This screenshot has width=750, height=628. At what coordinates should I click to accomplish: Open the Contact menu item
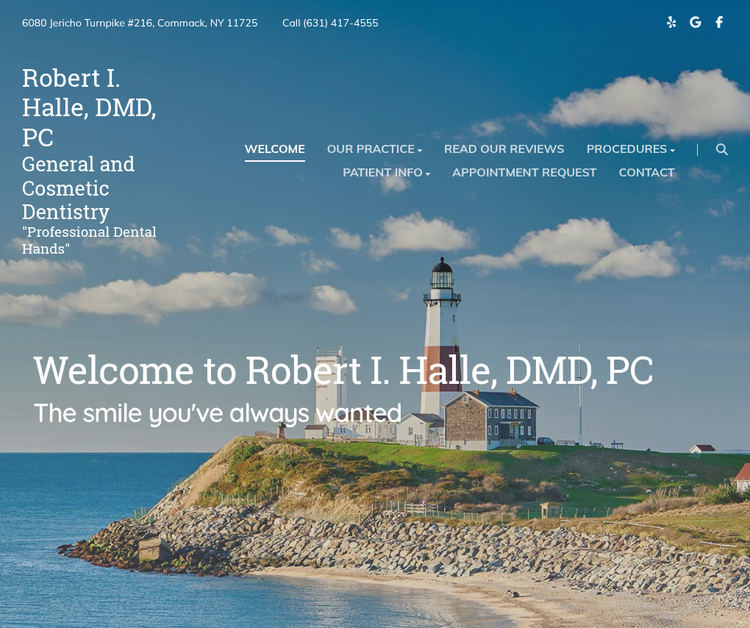coord(646,172)
